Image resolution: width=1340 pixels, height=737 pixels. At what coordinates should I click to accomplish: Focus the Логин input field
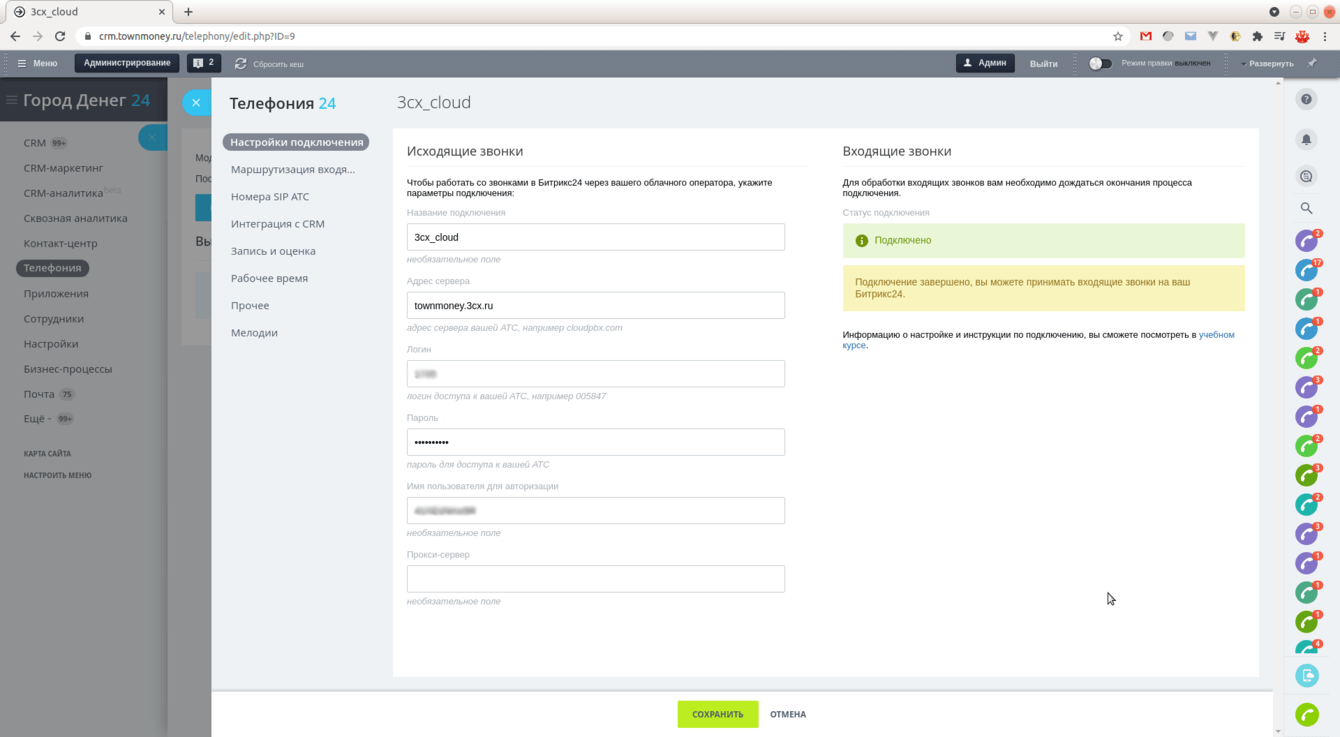[596, 374]
